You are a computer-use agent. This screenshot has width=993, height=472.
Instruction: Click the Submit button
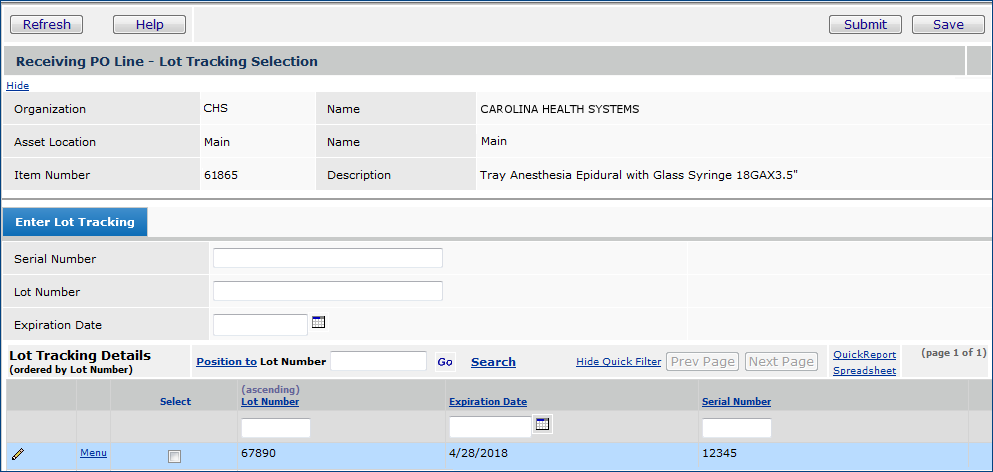point(865,25)
